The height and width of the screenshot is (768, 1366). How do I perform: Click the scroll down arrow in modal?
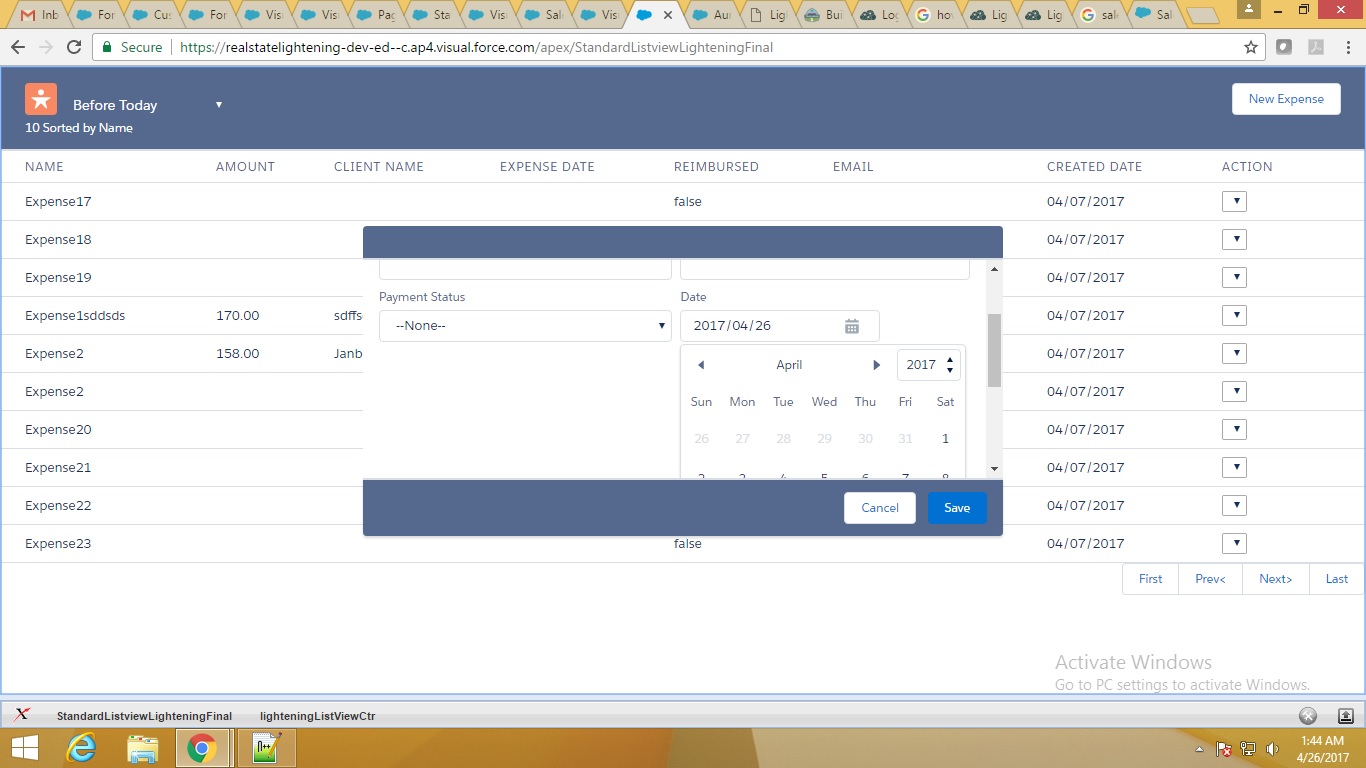point(994,469)
